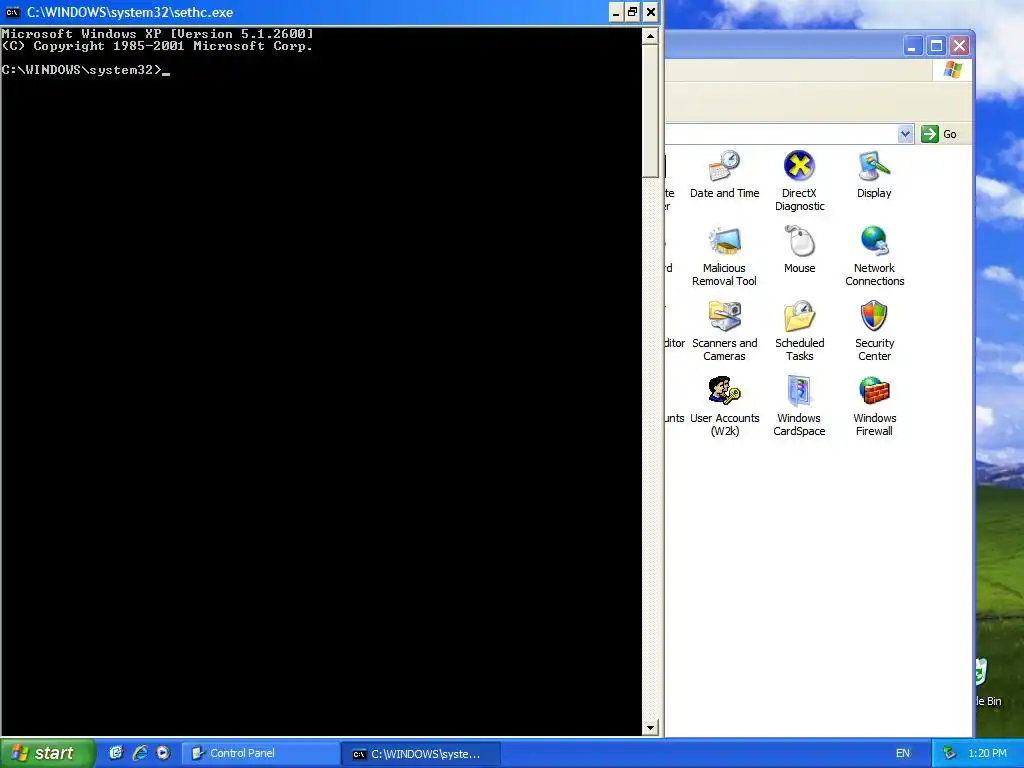Screen dimensions: 1024x768
Task: Click the command window scroll down arrow
Action: point(650,728)
